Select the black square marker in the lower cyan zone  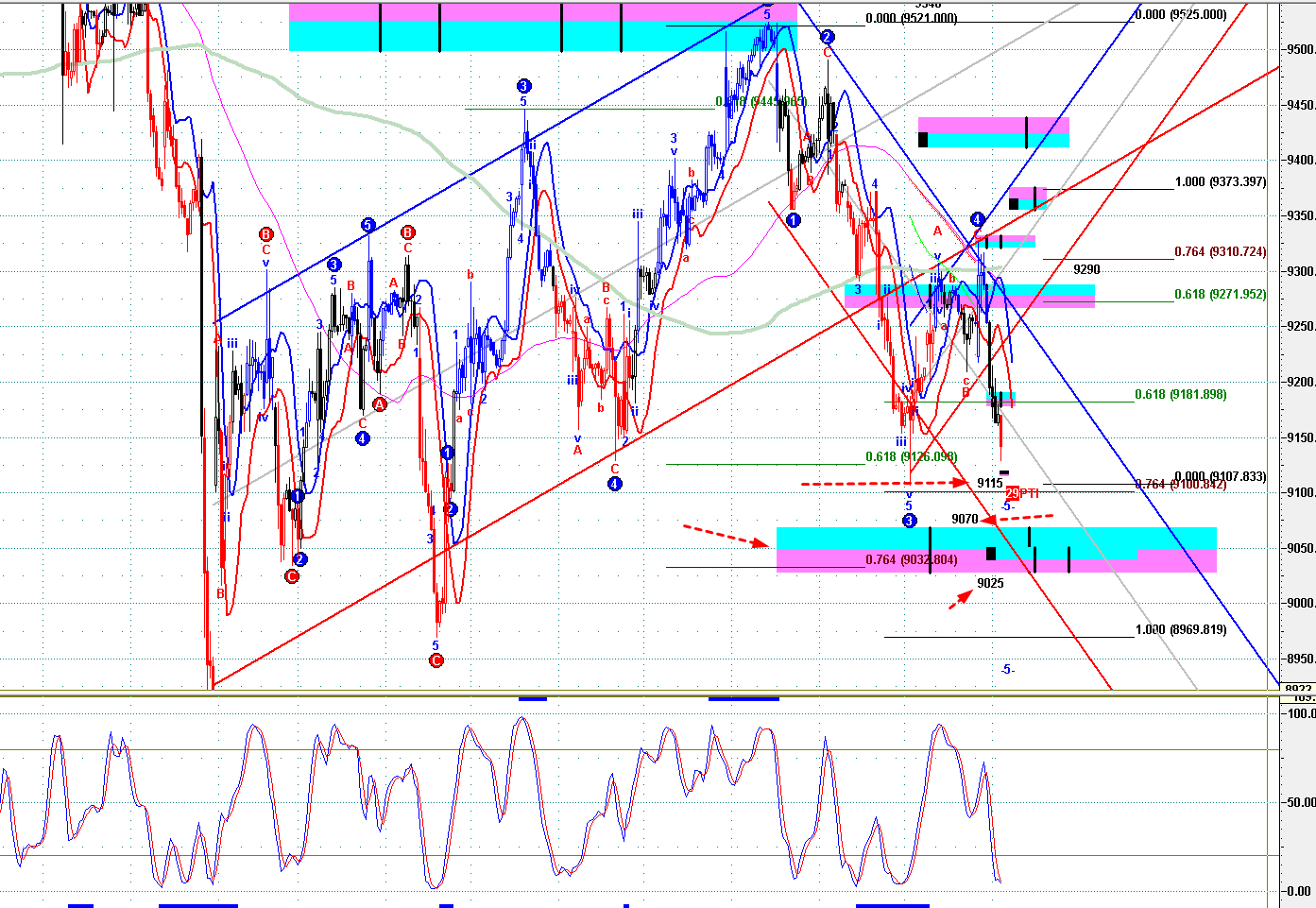(991, 553)
